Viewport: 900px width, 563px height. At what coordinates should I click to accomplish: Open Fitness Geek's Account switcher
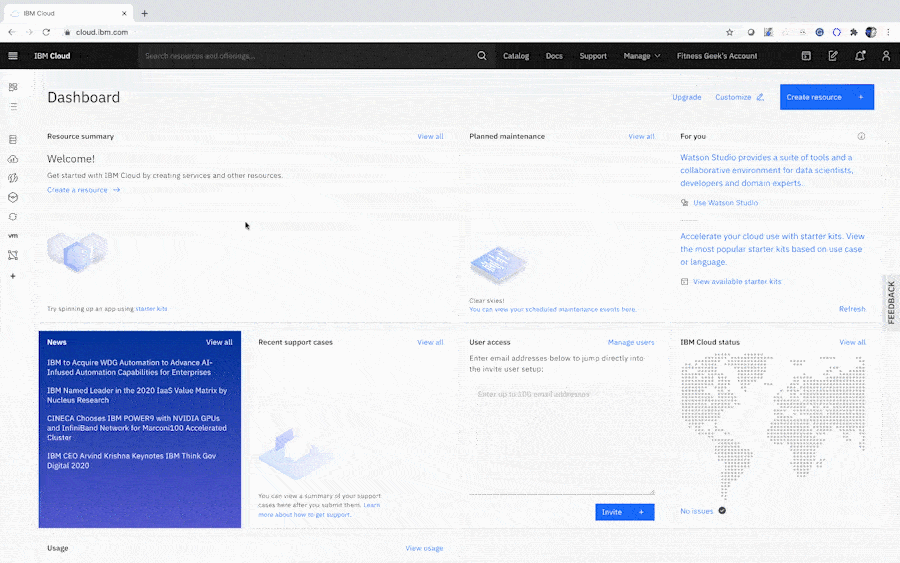coord(717,56)
